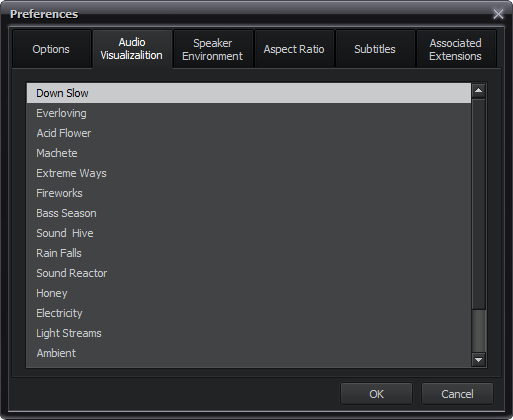The width and height of the screenshot is (513, 420).
Task: Close the Preferences dialog with X
Action: [498, 14]
